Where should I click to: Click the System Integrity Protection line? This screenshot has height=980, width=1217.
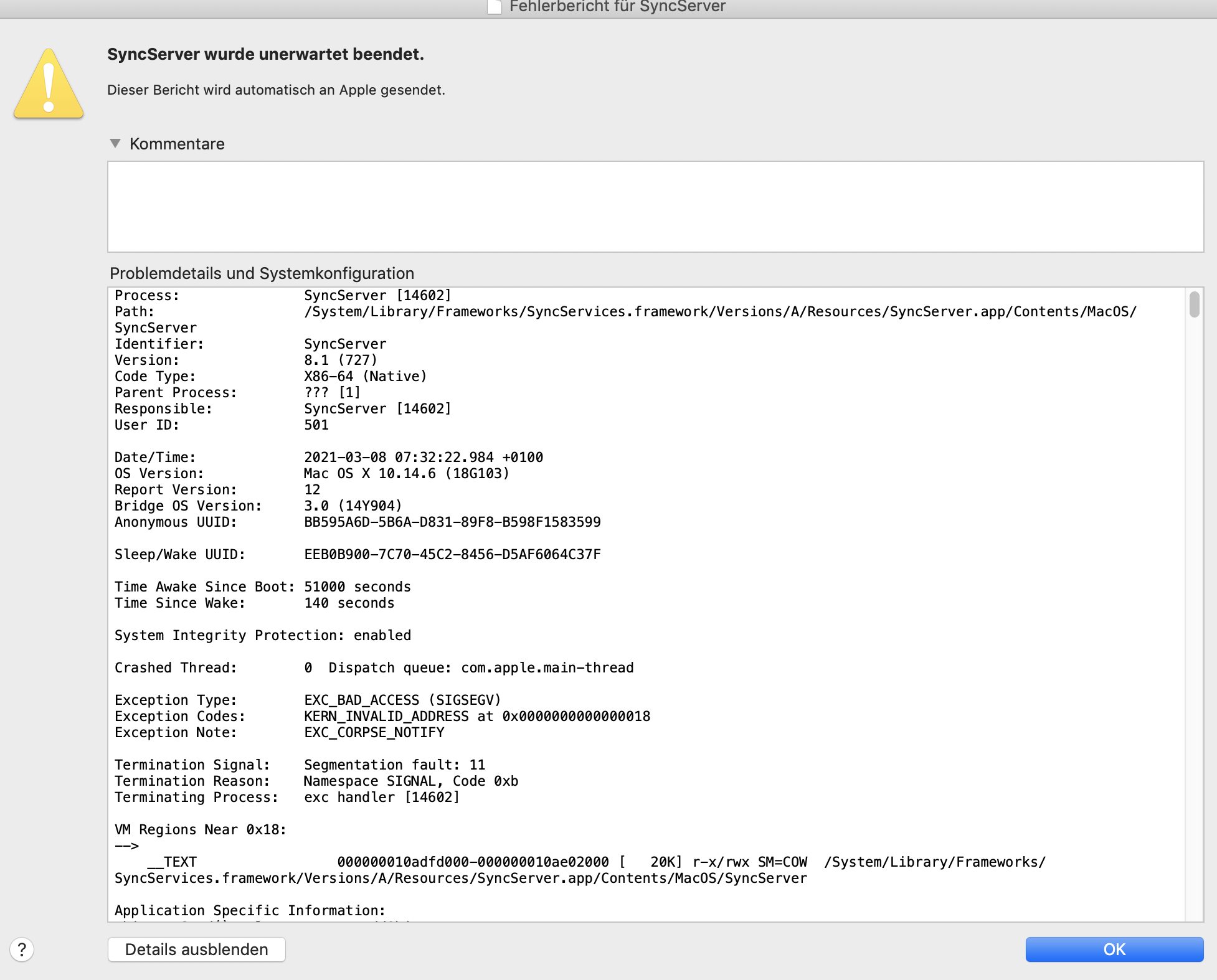262,635
